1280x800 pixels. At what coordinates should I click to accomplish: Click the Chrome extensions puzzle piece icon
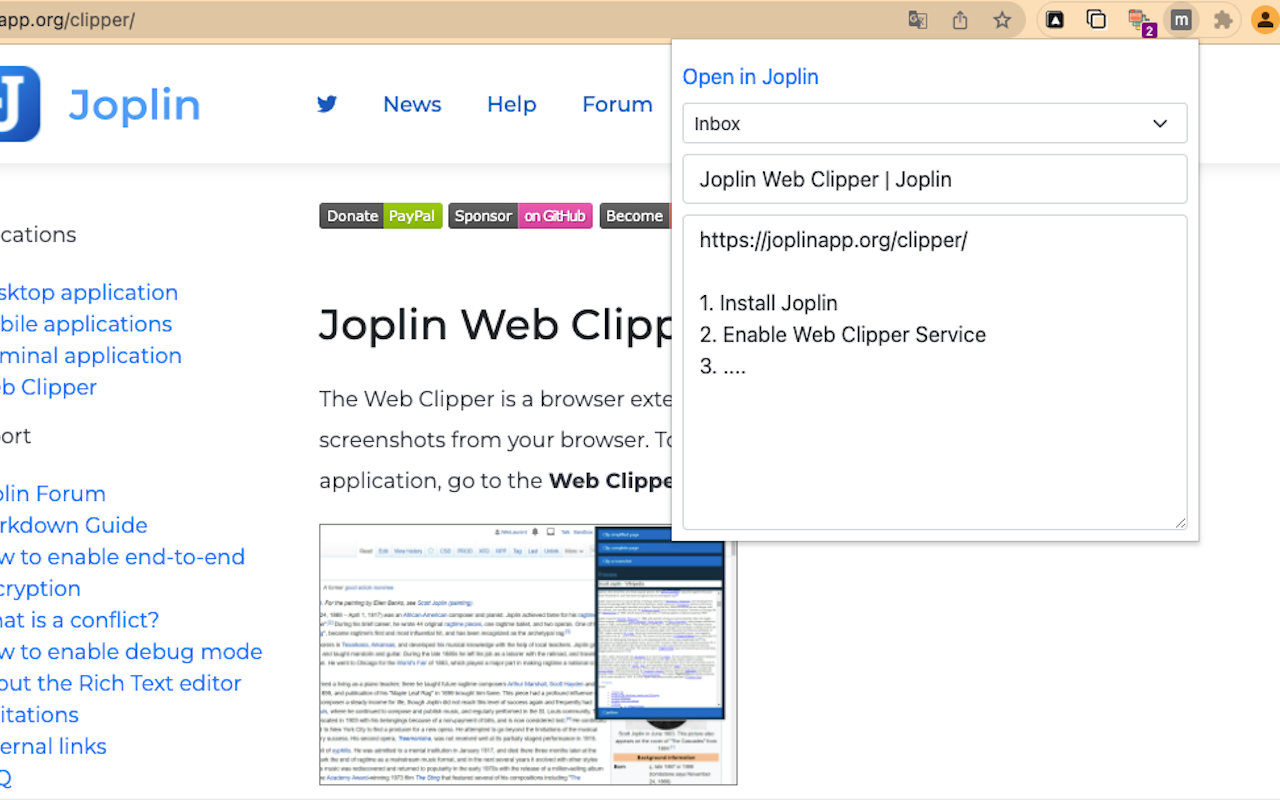pos(1223,19)
